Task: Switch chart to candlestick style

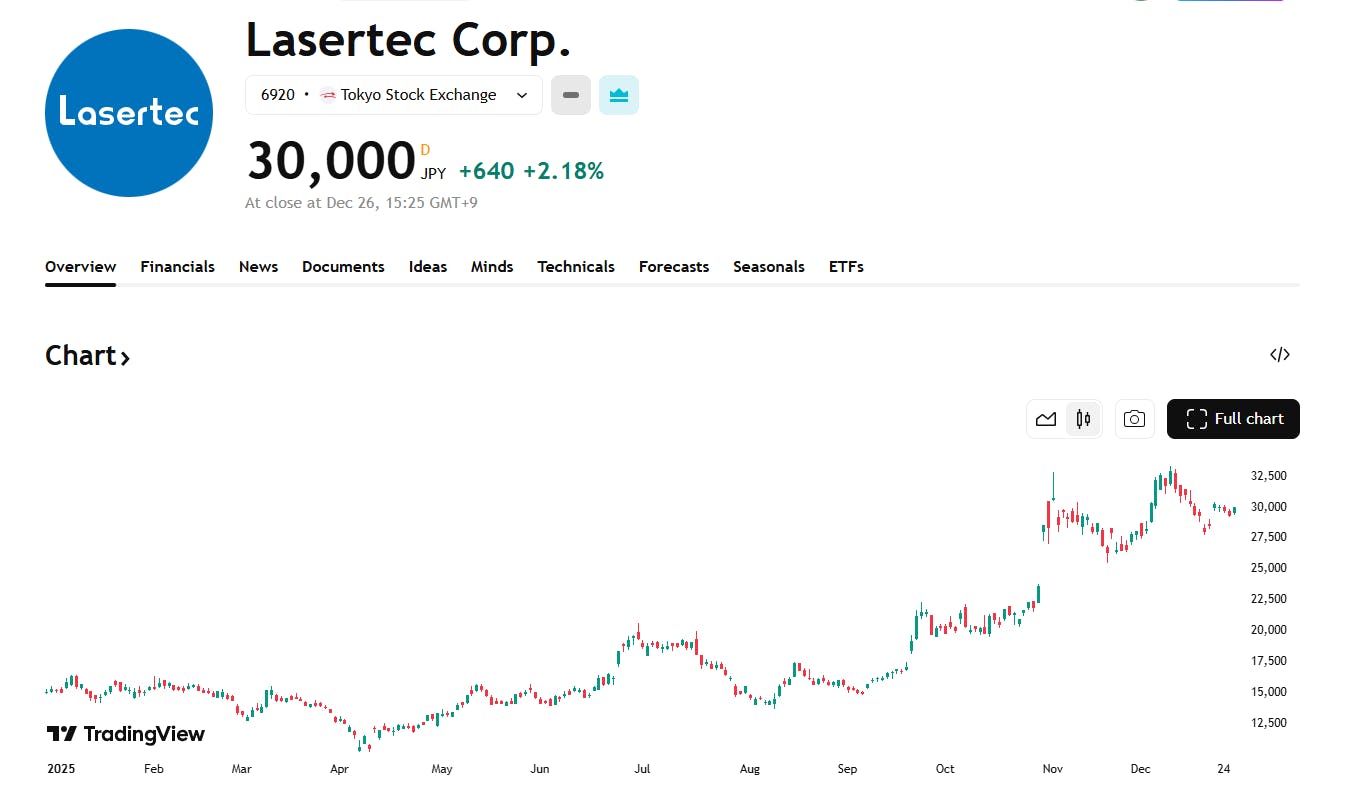Action: pos(1083,419)
